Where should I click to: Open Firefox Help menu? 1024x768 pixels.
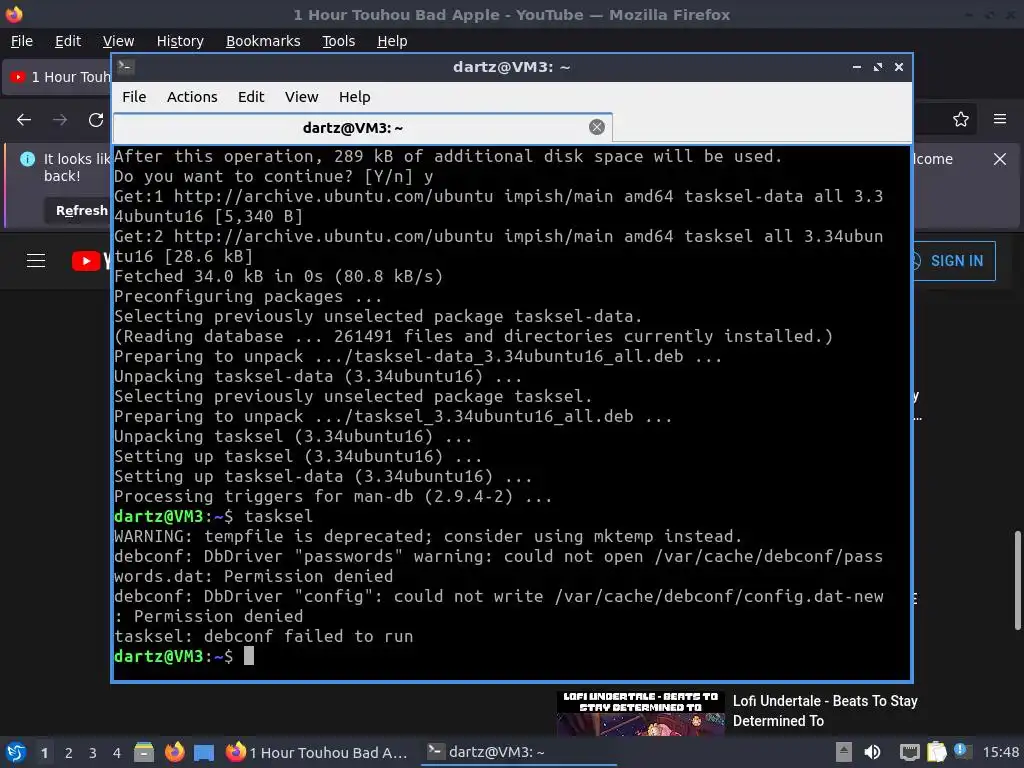pyautogui.click(x=392, y=41)
